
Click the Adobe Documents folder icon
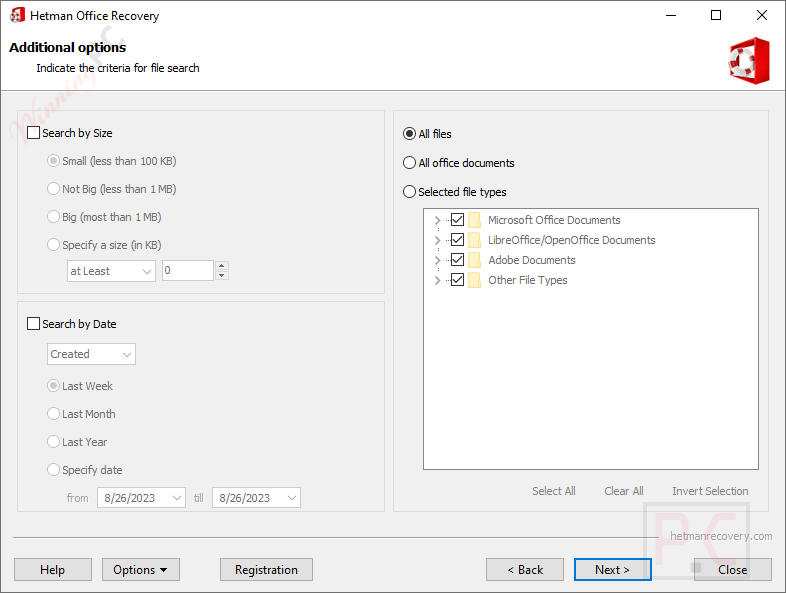pos(474,260)
